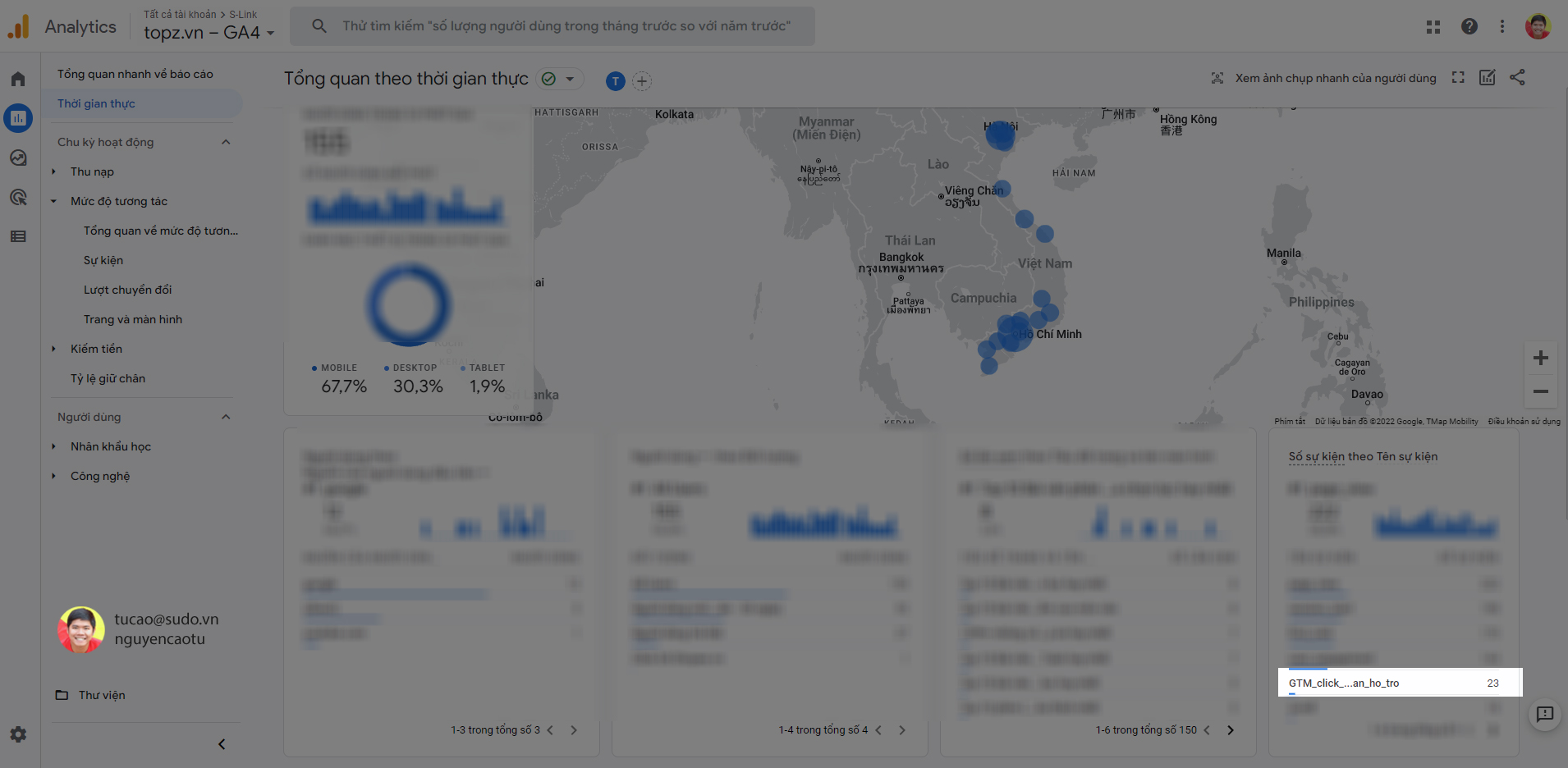Image resolution: width=1568 pixels, height=768 pixels.
Task: Click the share report icon
Action: coord(1517,77)
